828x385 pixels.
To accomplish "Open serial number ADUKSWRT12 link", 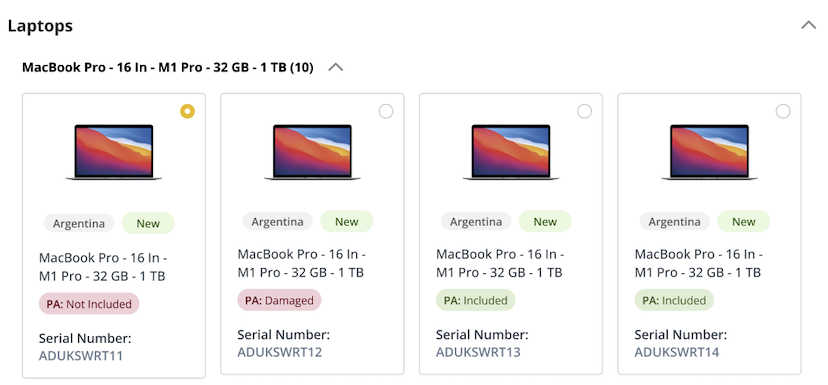I will tap(279, 352).
